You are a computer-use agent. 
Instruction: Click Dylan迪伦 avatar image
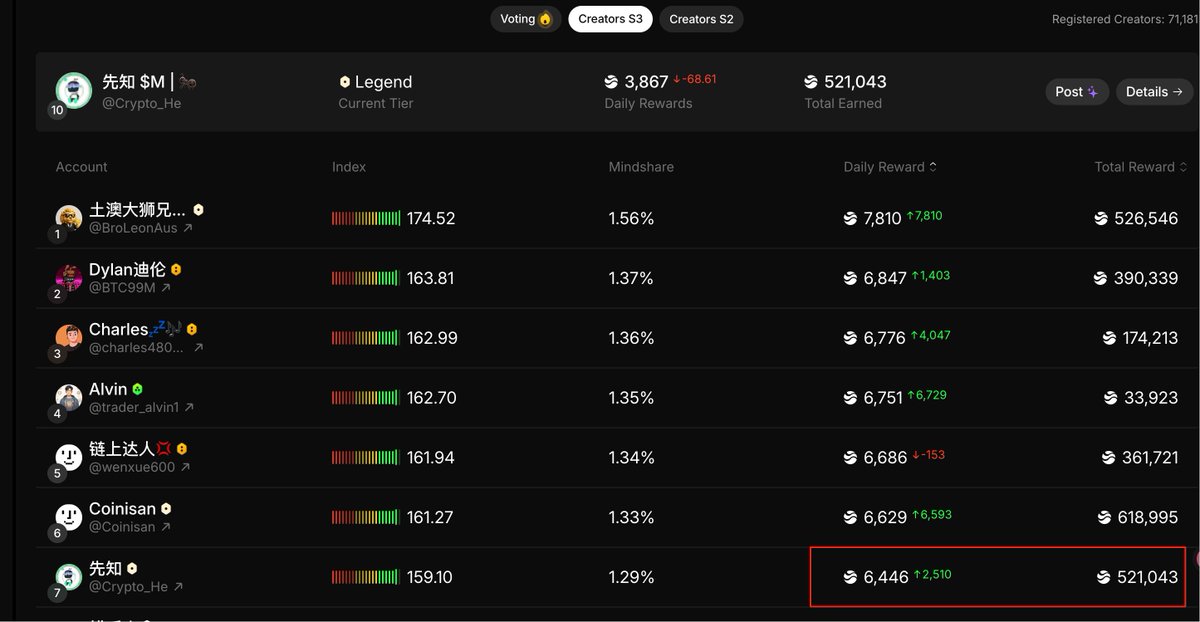(69, 278)
